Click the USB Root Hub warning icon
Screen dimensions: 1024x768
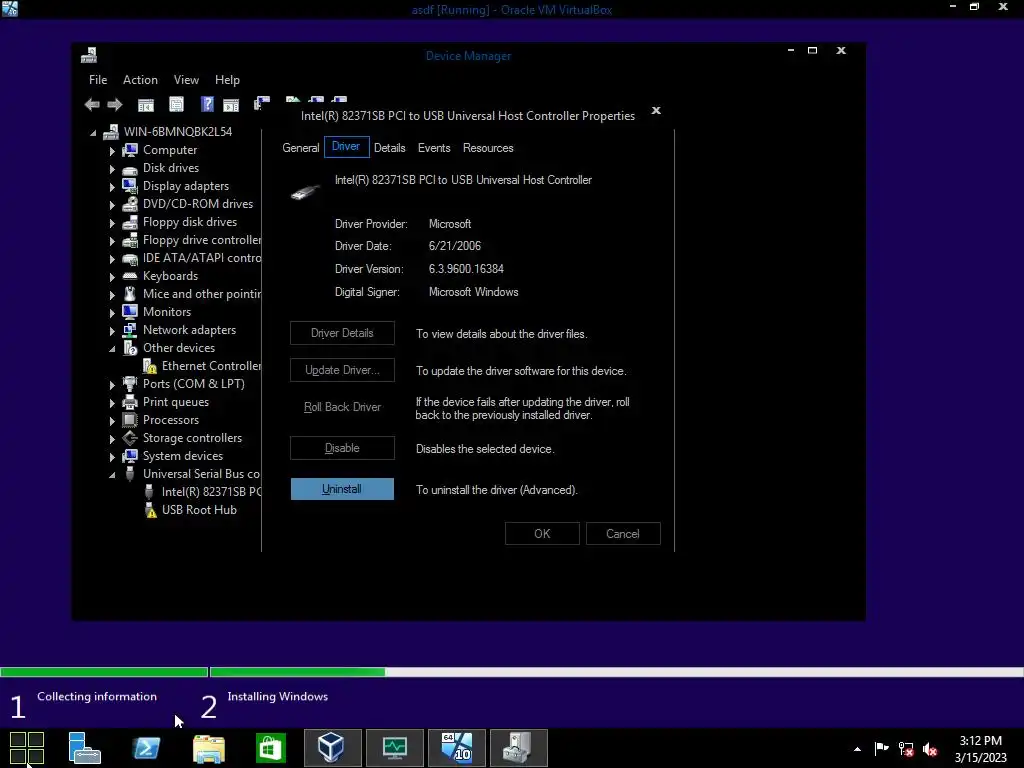click(150, 510)
